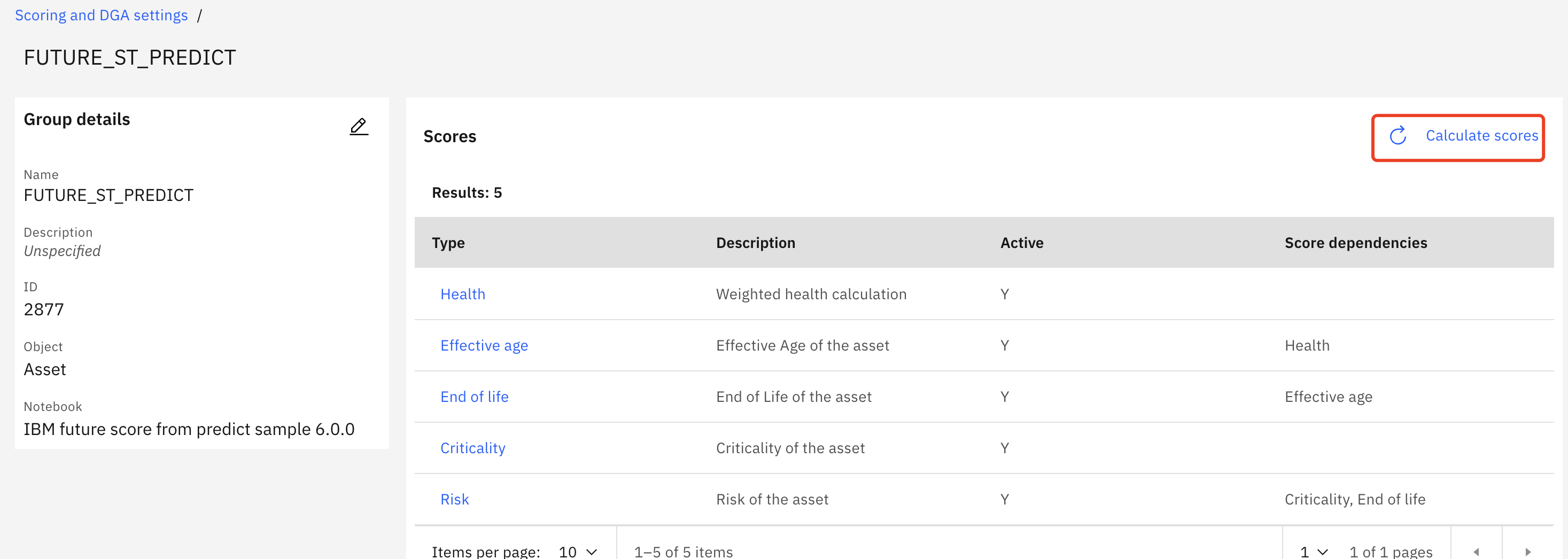Click the Active 'Y' value in Health row

click(1004, 294)
